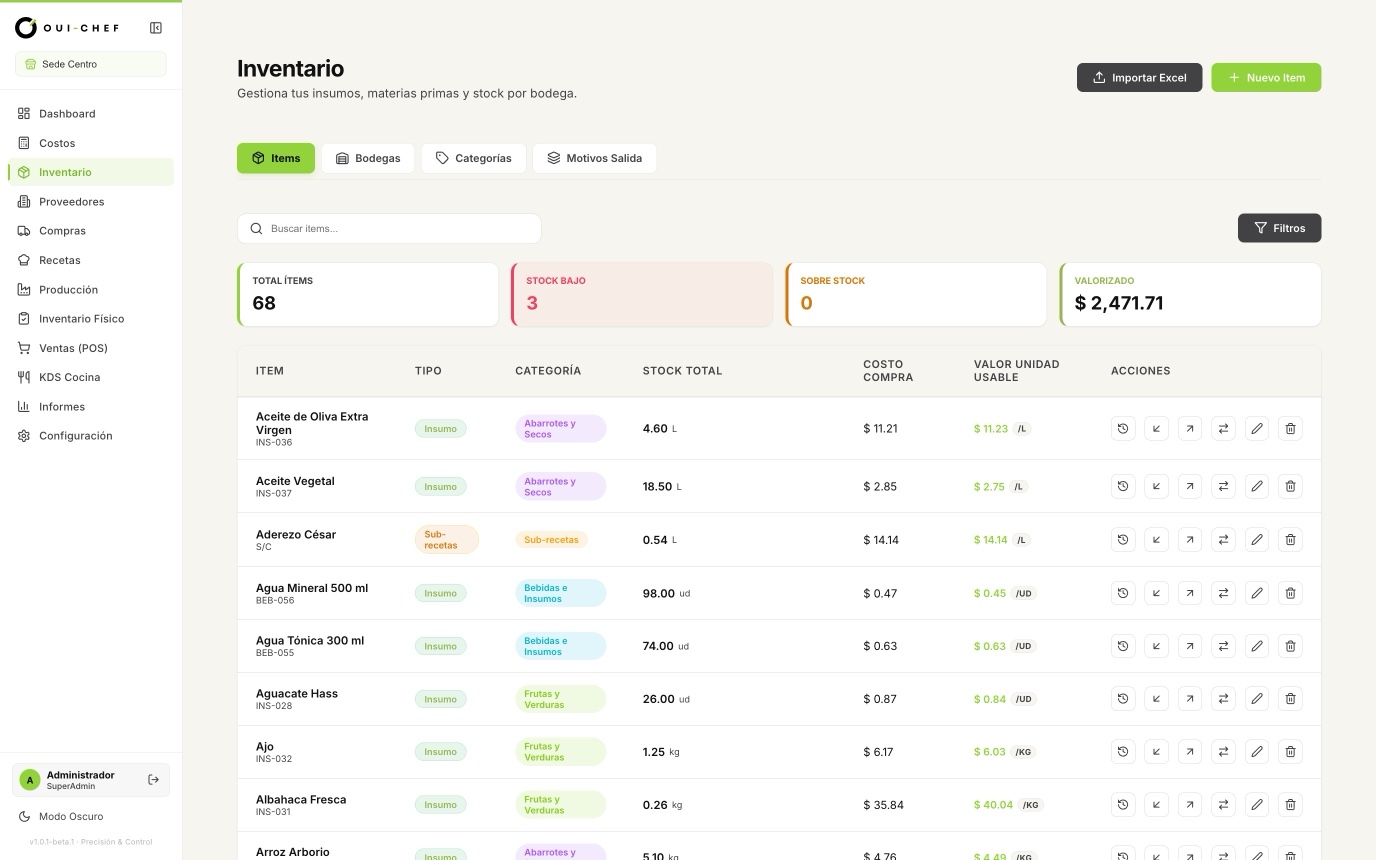
Task: Switch to the Categorías tab
Action: pyautogui.click(x=474, y=158)
